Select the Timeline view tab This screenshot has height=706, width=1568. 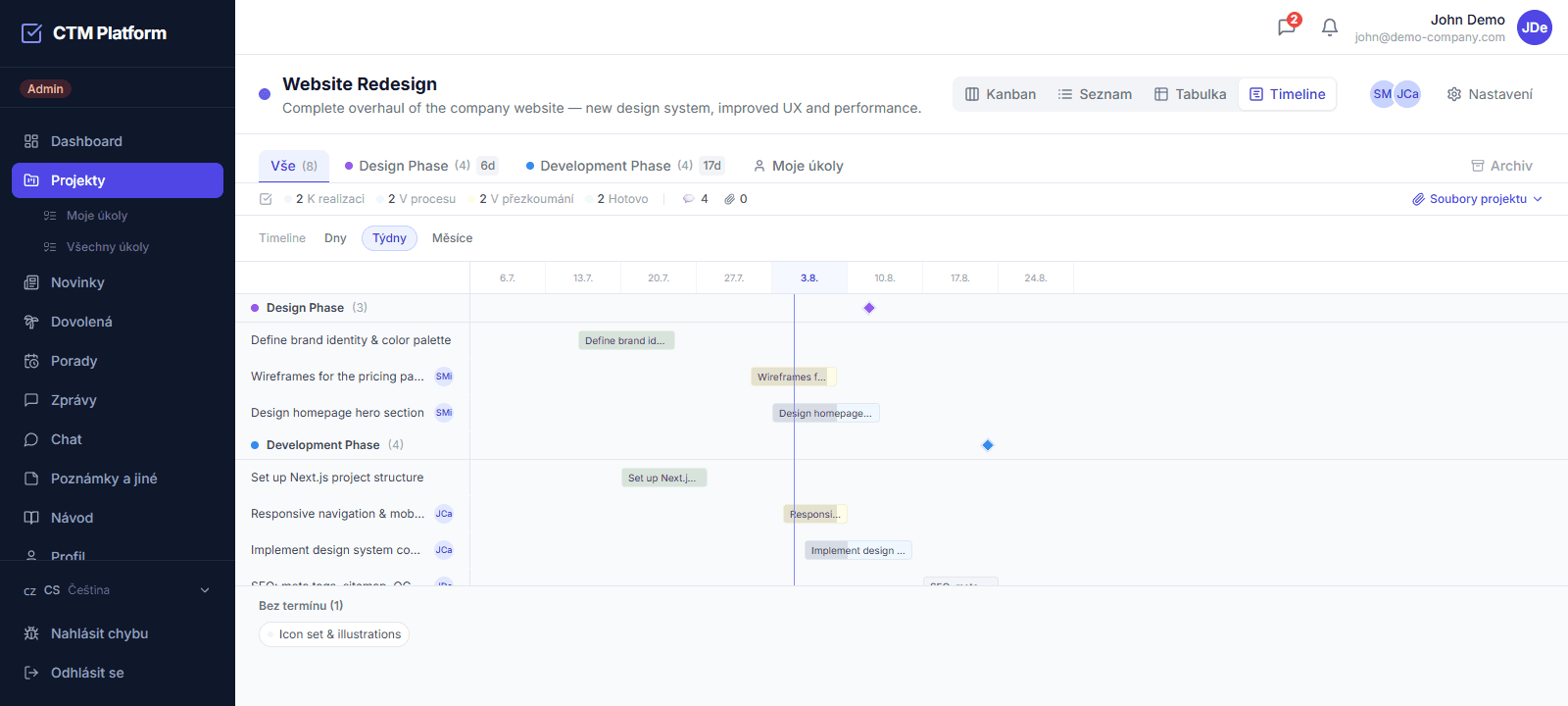click(1287, 94)
